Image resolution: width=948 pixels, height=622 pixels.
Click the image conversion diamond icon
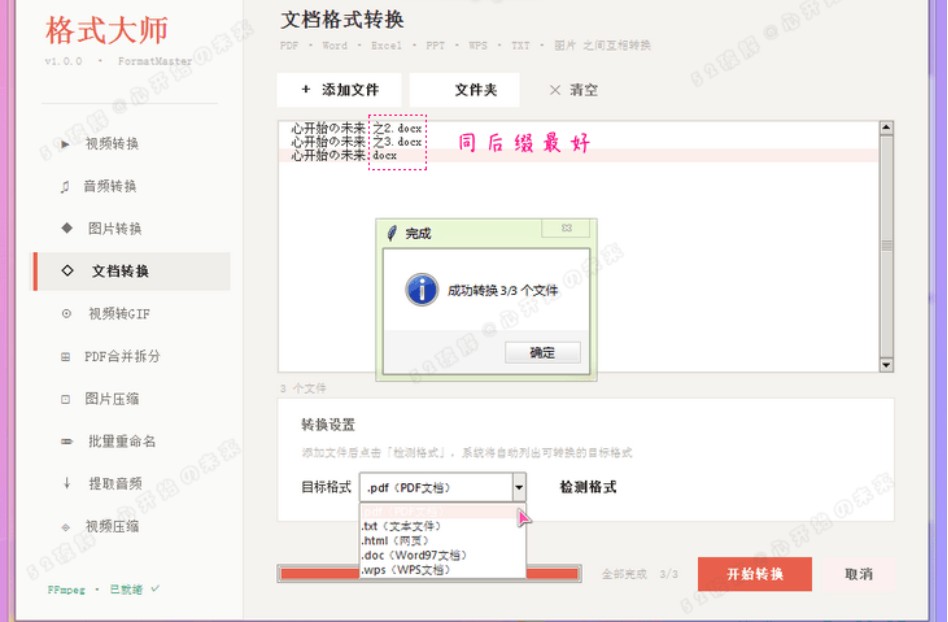click(67, 228)
